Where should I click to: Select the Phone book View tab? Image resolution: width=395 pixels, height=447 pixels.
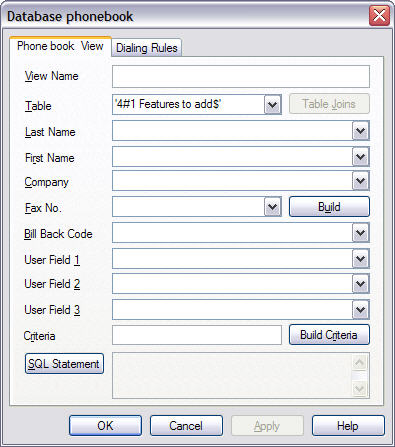[x=60, y=46]
